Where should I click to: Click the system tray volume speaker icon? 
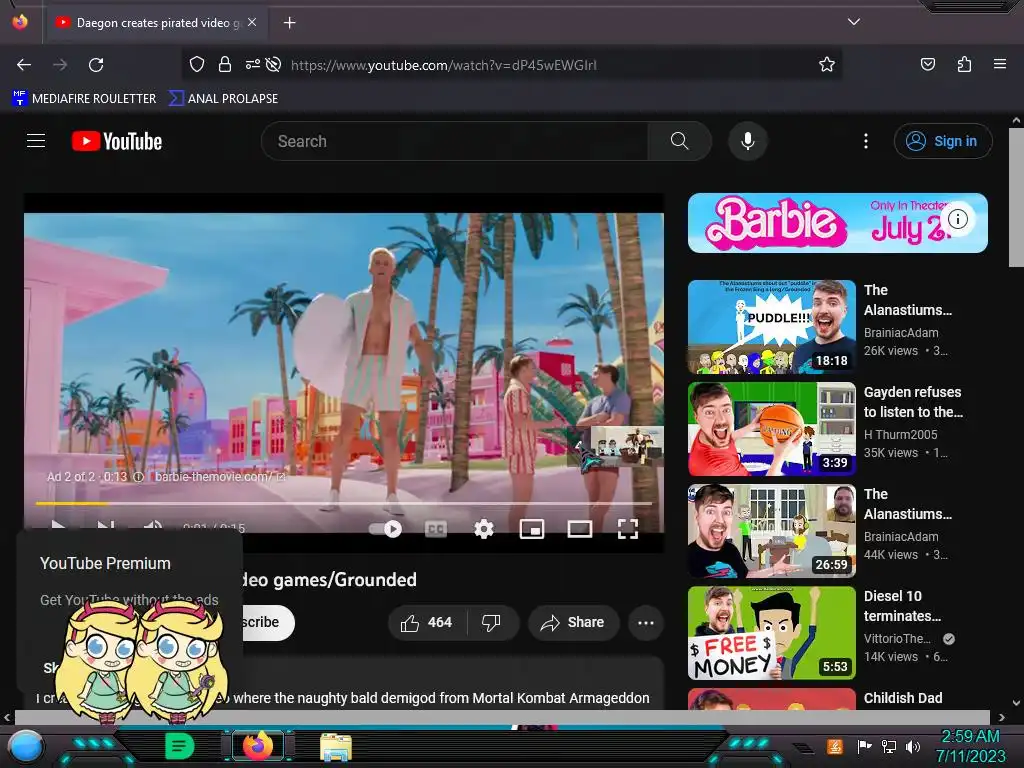pos(912,746)
